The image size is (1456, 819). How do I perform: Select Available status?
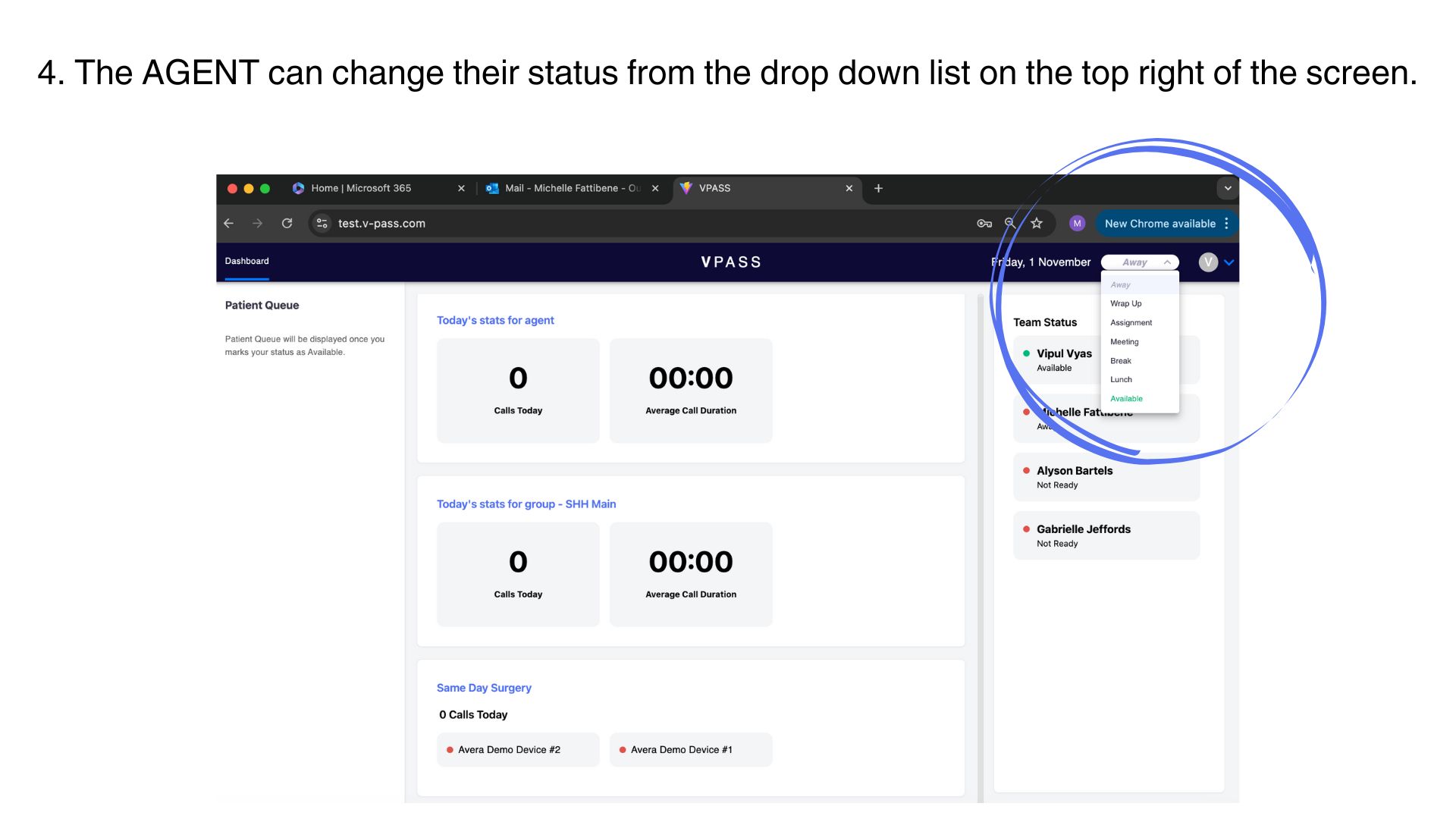tap(1140, 399)
